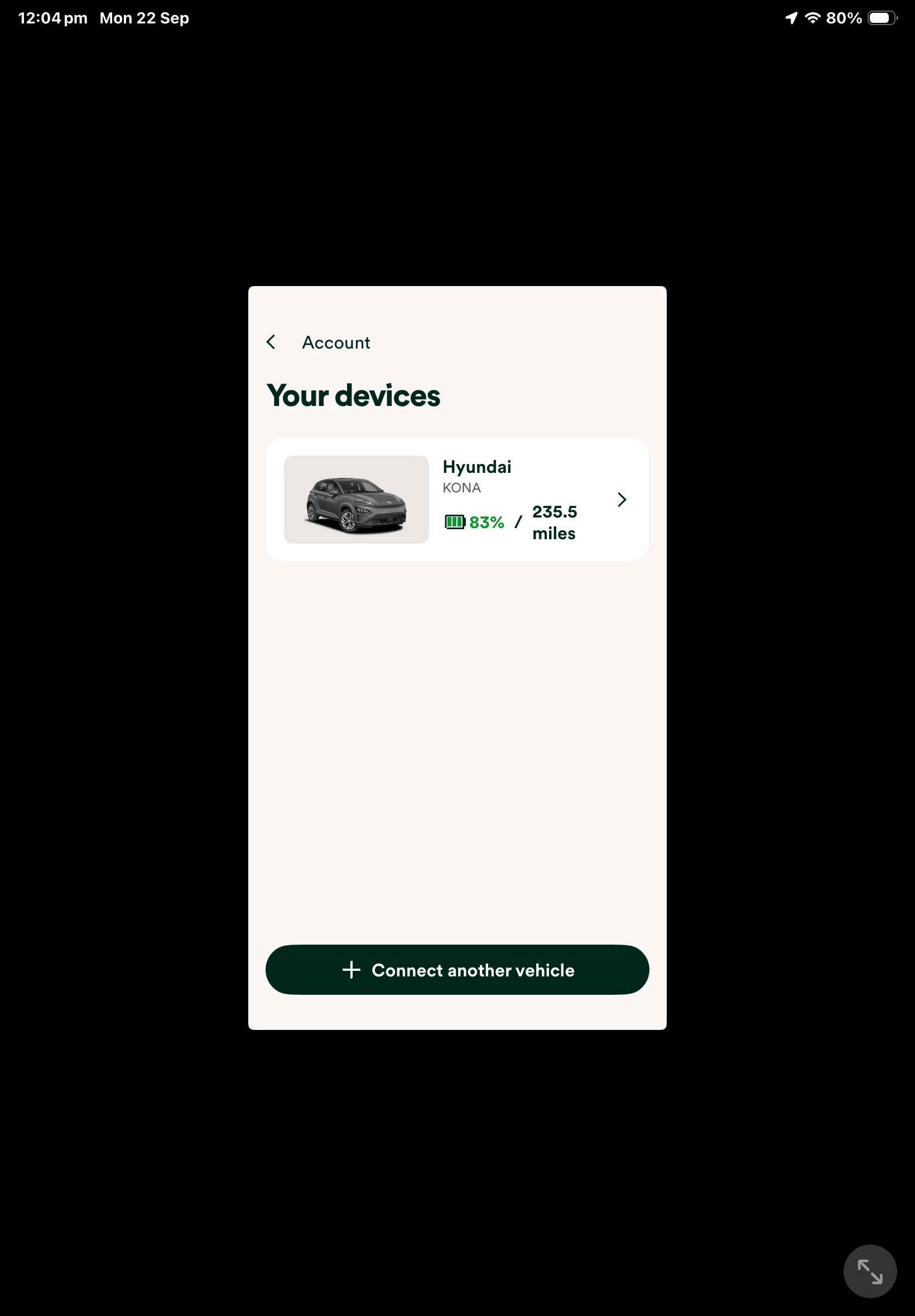Tap the iPad battery status icon
Screen dimensions: 915x1316
click(x=883, y=18)
